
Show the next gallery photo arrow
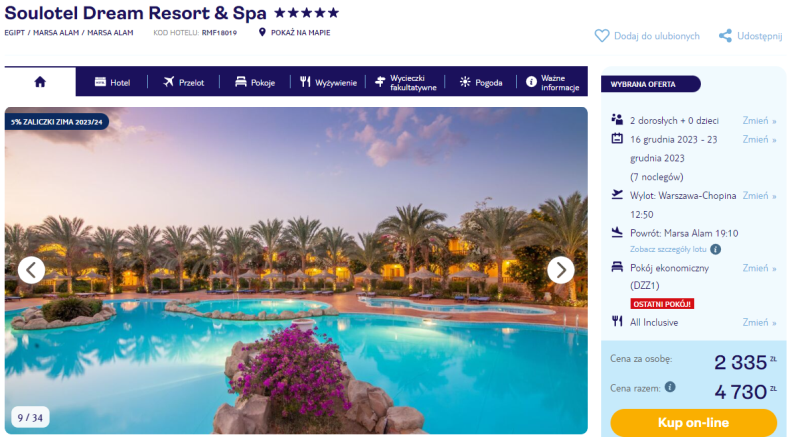[x=561, y=270]
